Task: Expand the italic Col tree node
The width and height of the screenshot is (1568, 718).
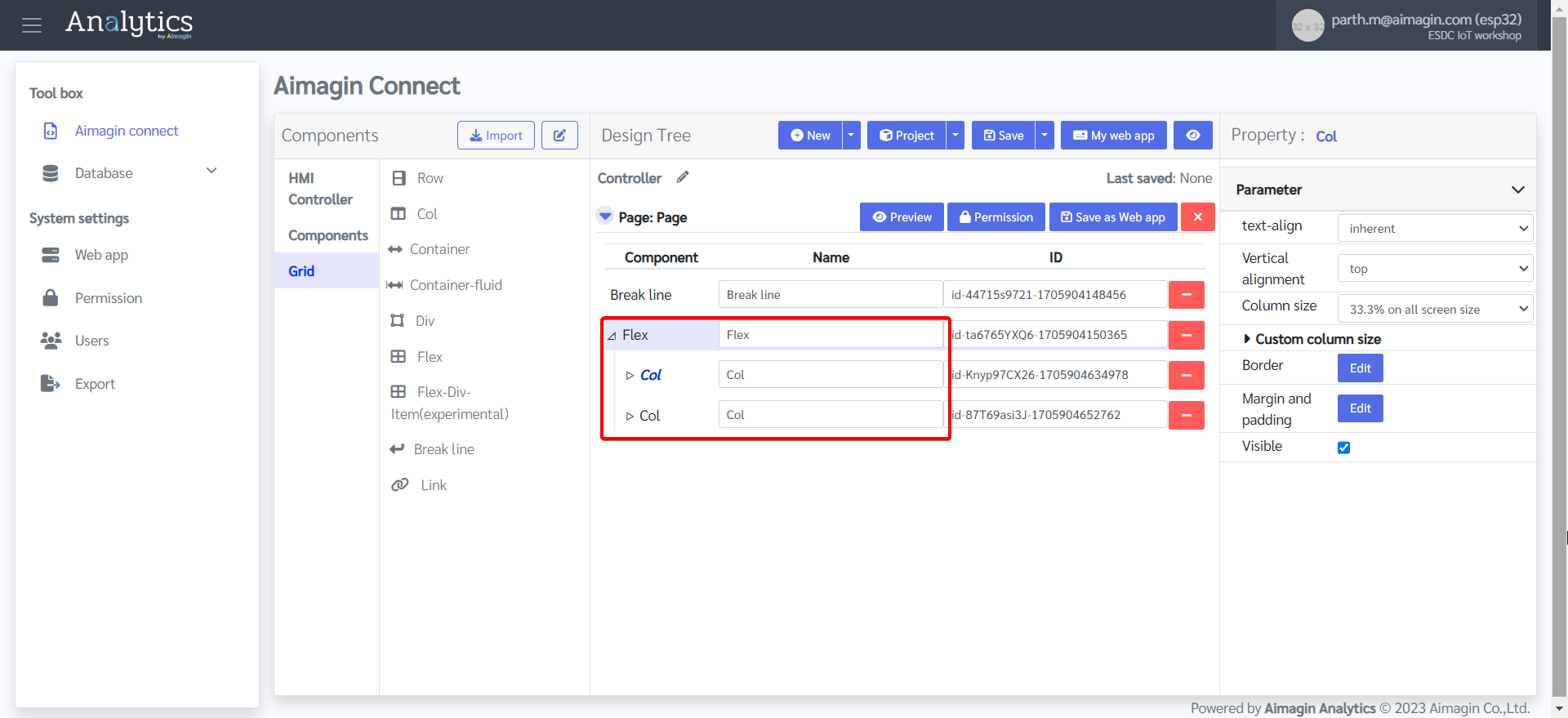Action: coord(630,376)
